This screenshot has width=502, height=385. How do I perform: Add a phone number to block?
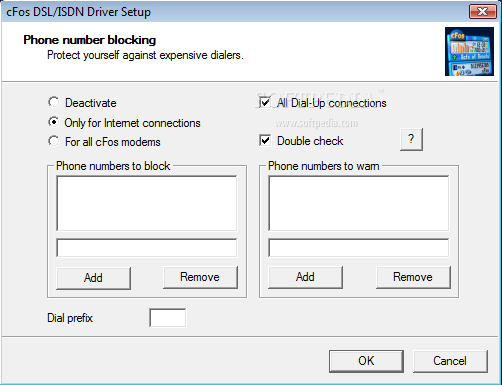pyautogui.click(x=93, y=278)
